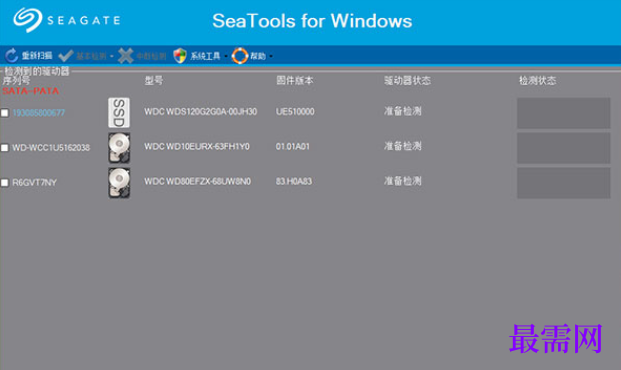Select serial number WD-WCC1U5162038

51,148
